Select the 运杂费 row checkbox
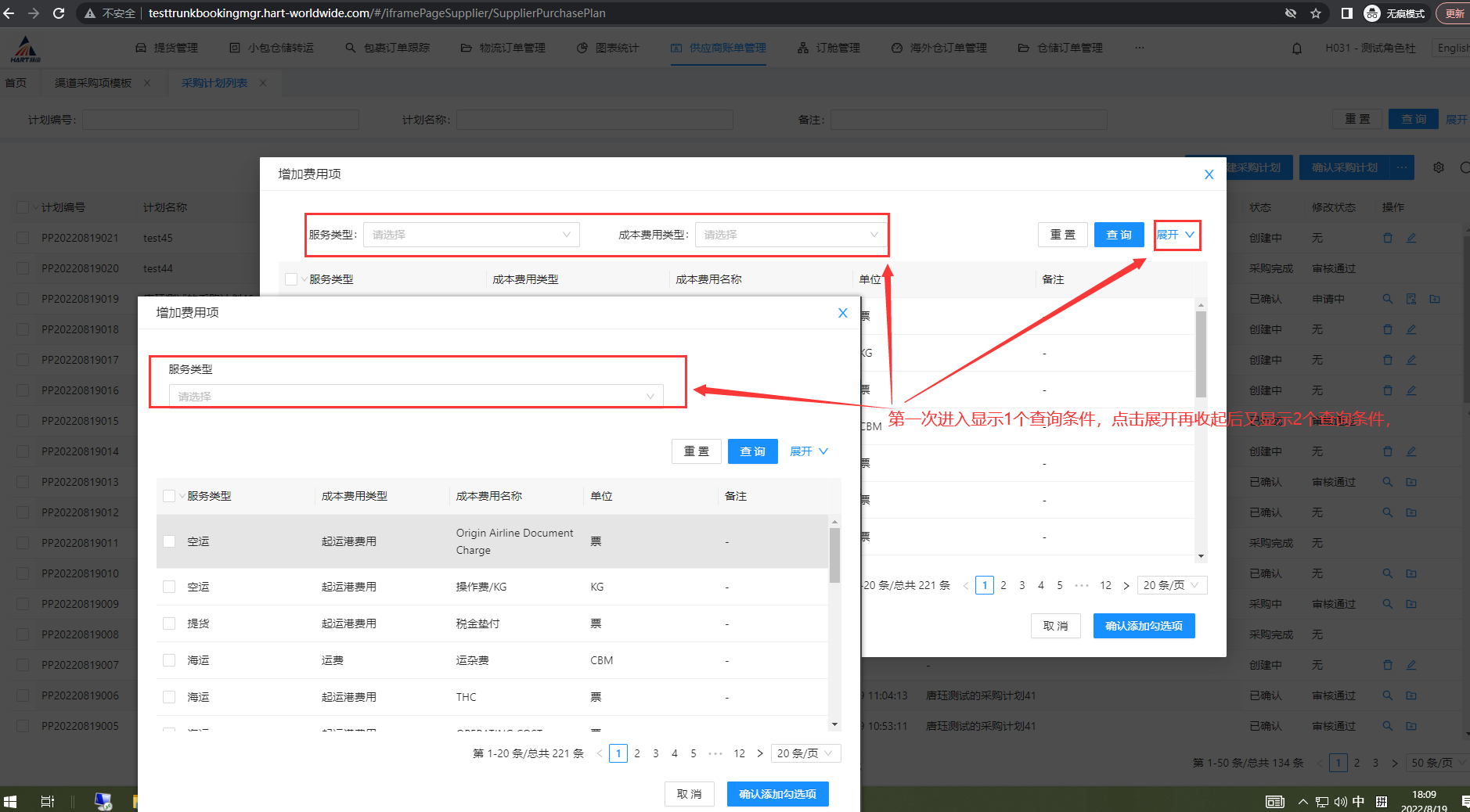The width and height of the screenshot is (1470, 812). 169,660
